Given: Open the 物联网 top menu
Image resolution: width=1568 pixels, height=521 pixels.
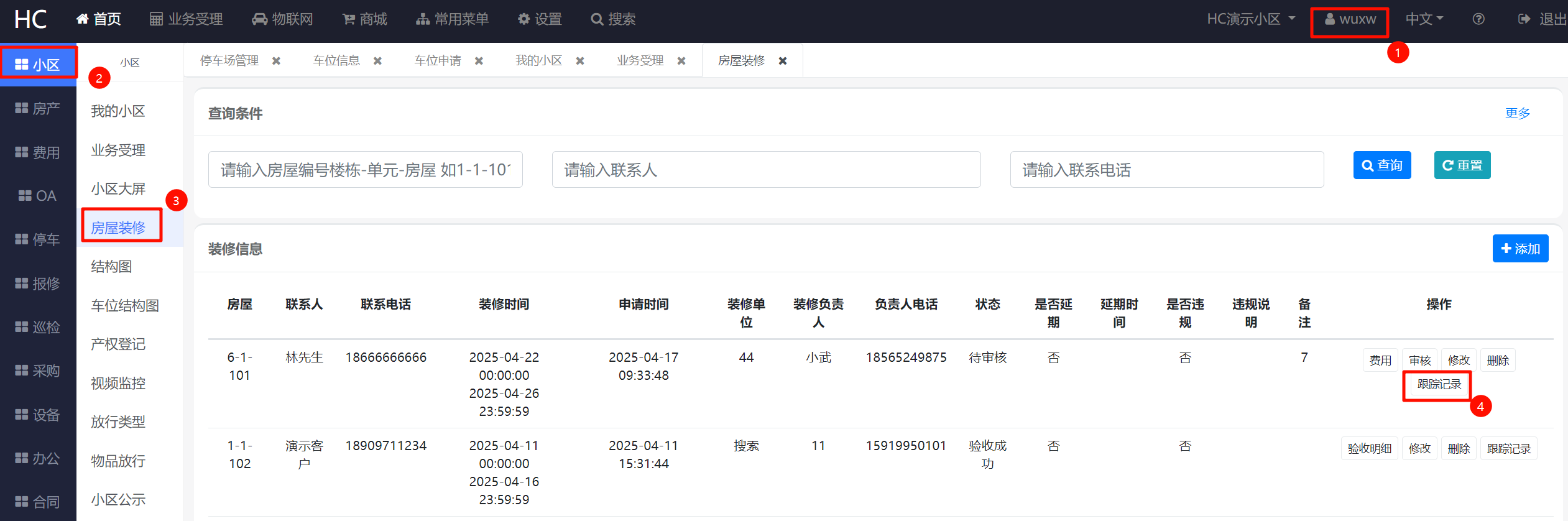Looking at the screenshot, I should tap(283, 19).
